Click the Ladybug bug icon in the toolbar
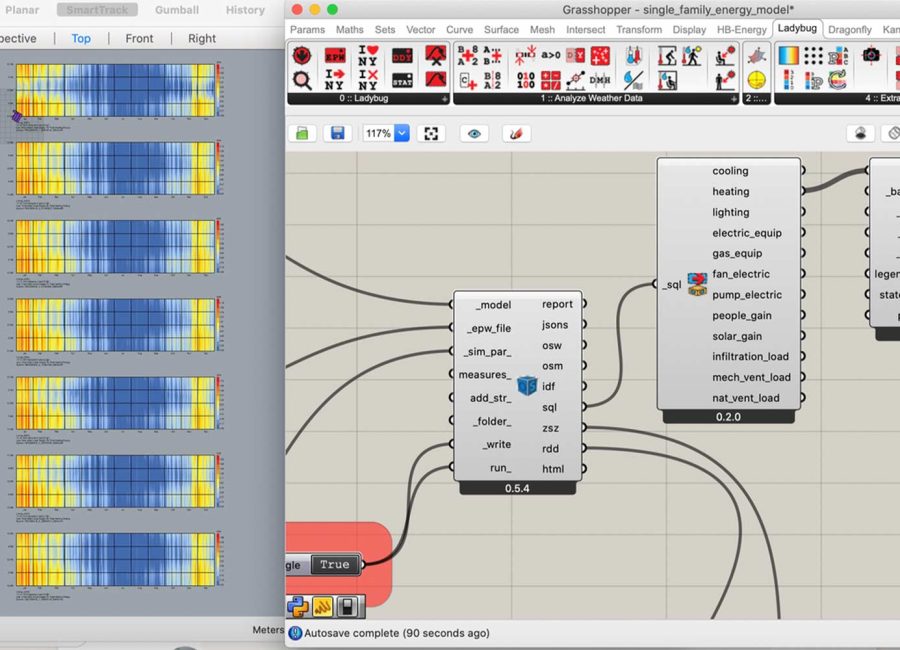Screen dimensions: 900x650 coord(302,56)
